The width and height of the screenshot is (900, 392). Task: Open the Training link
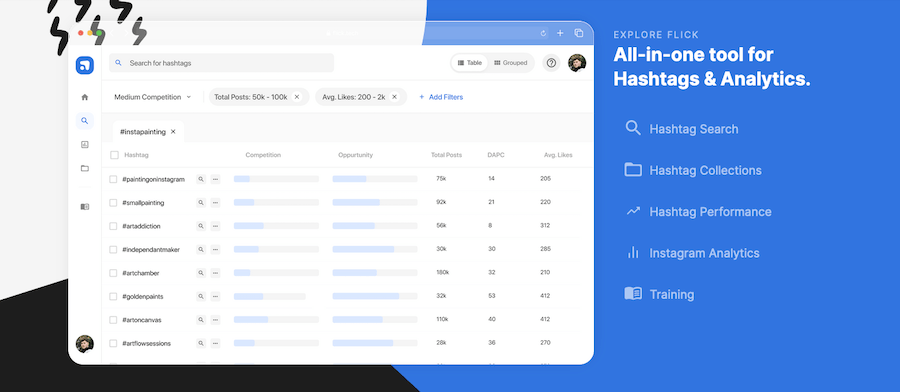tap(660, 294)
